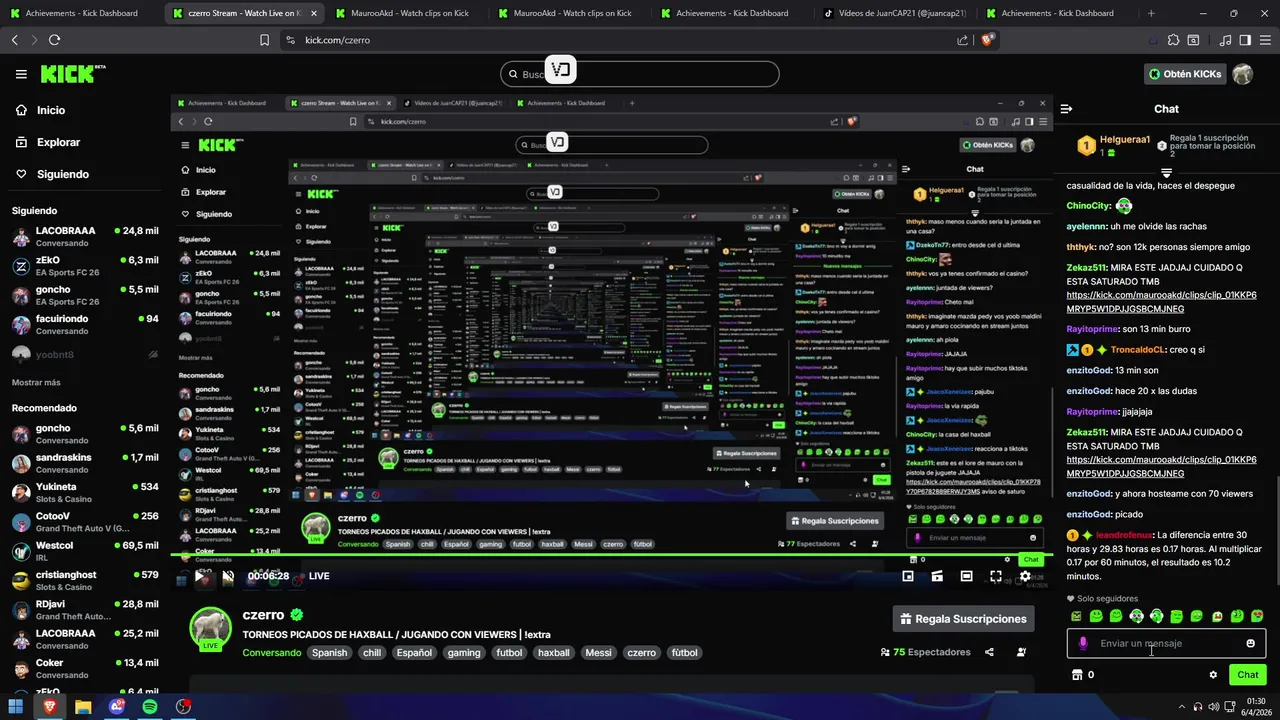Share page icon in address bar
Image resolution: width=1280 pixels, height=720 pixels.
(962, 40)
